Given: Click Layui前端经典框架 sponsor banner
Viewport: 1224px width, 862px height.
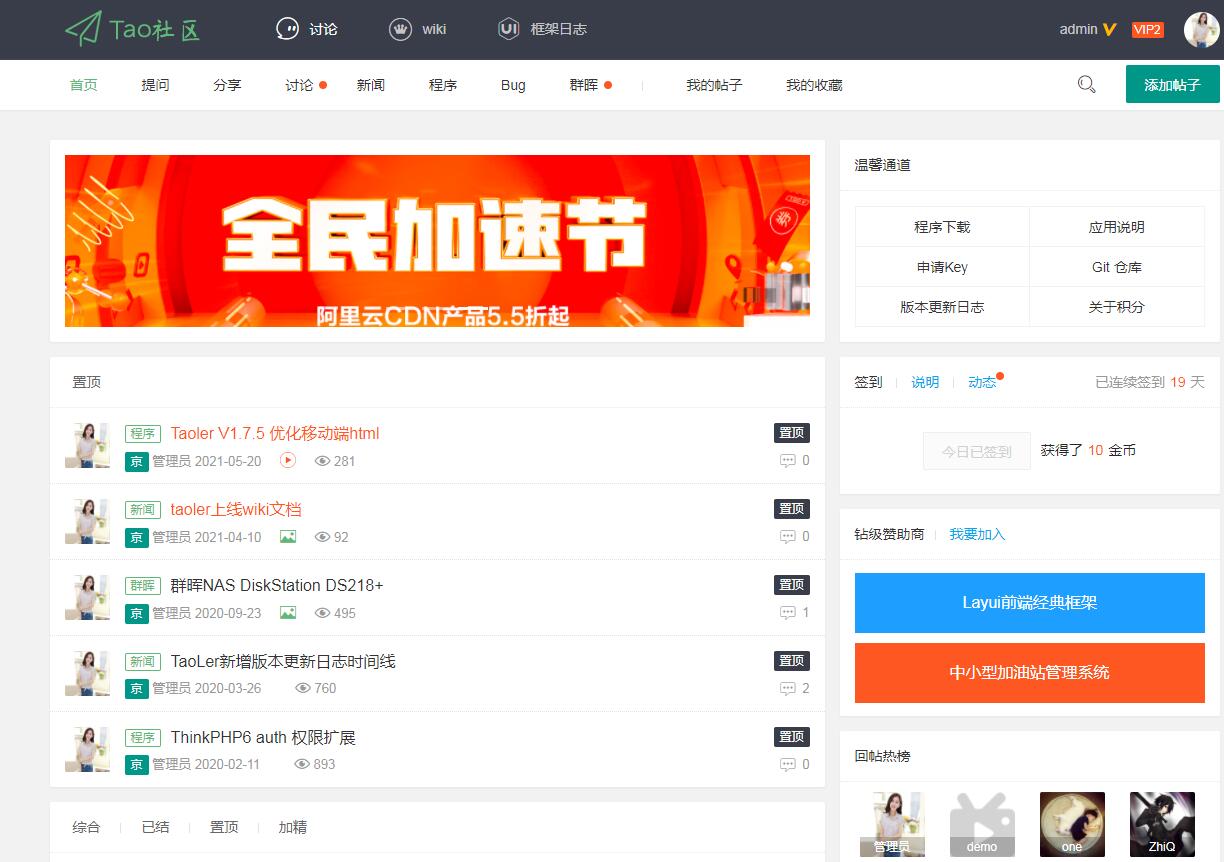Looking at the screenshot, I should 1030,603.
